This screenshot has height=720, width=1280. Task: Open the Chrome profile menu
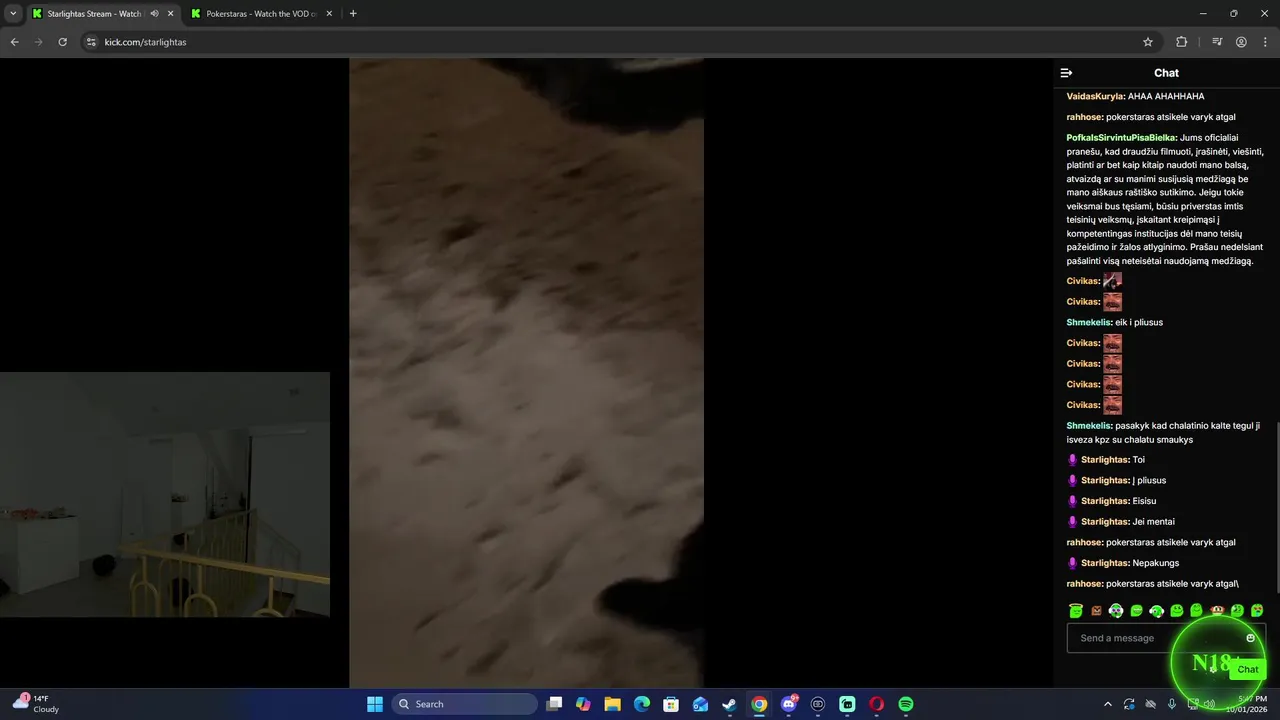(1241, 42)
